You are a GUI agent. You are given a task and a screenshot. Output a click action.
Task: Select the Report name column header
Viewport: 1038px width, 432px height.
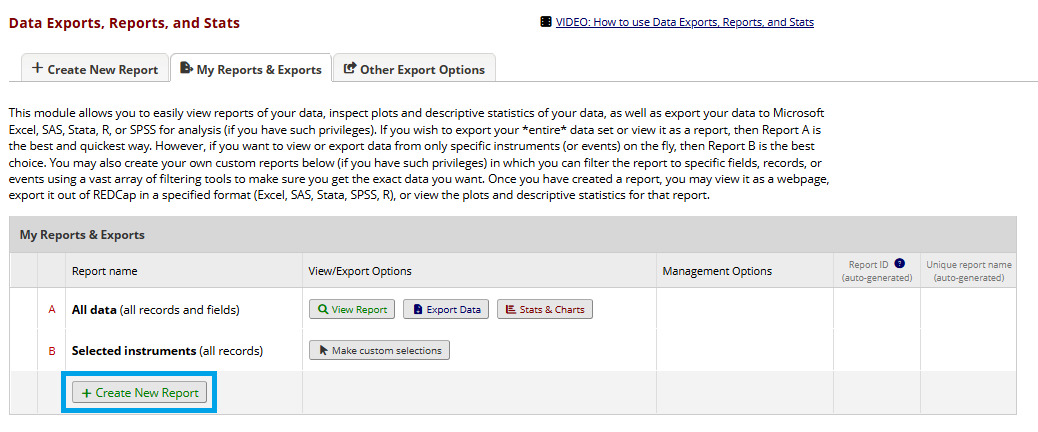[105, 271]
